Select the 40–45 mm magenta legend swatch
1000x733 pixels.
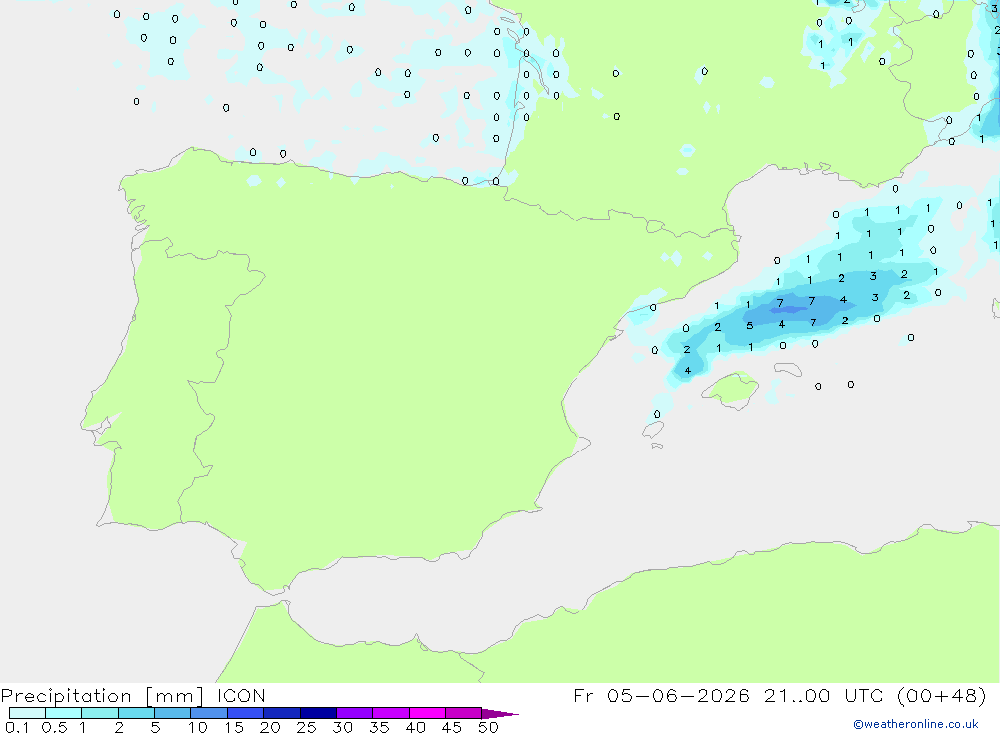click(x=427, y=713)
